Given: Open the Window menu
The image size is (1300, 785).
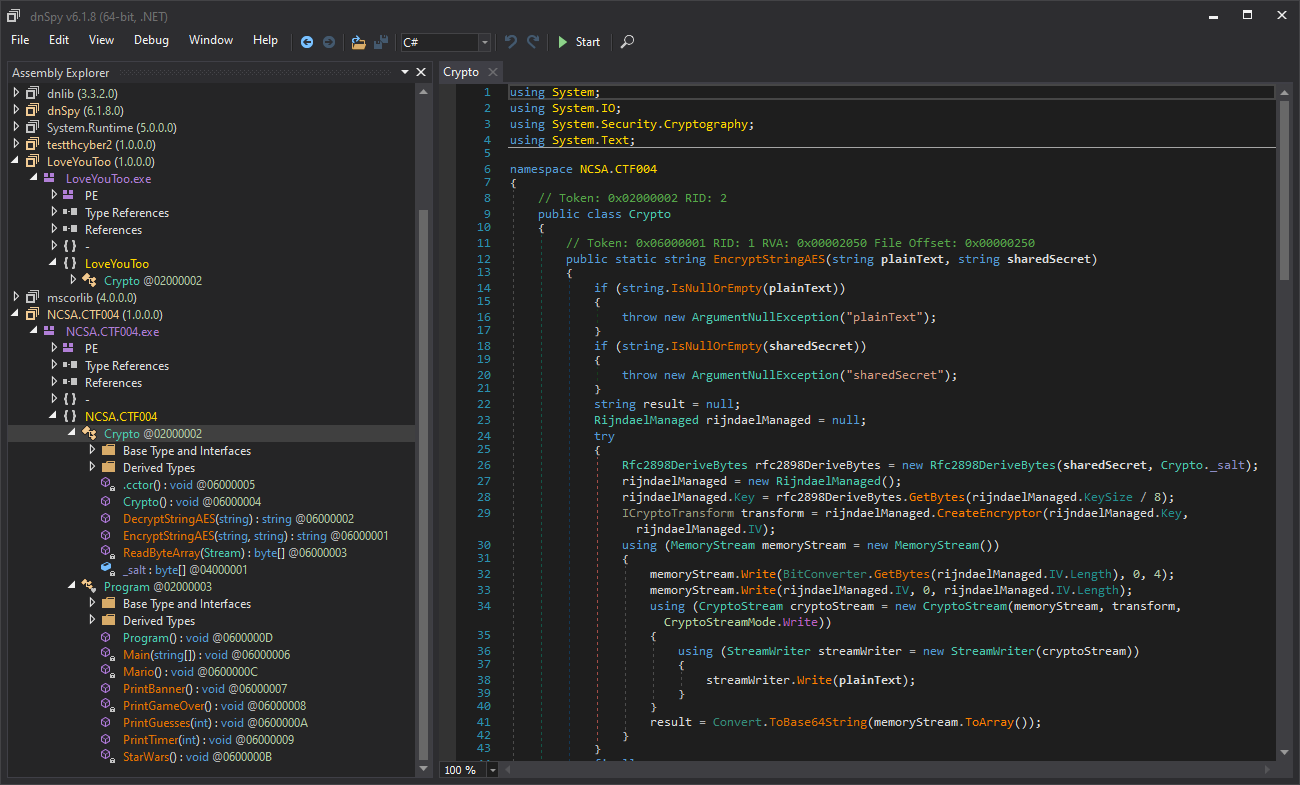Looking at the screenshot, I should [x=211, y=40].
